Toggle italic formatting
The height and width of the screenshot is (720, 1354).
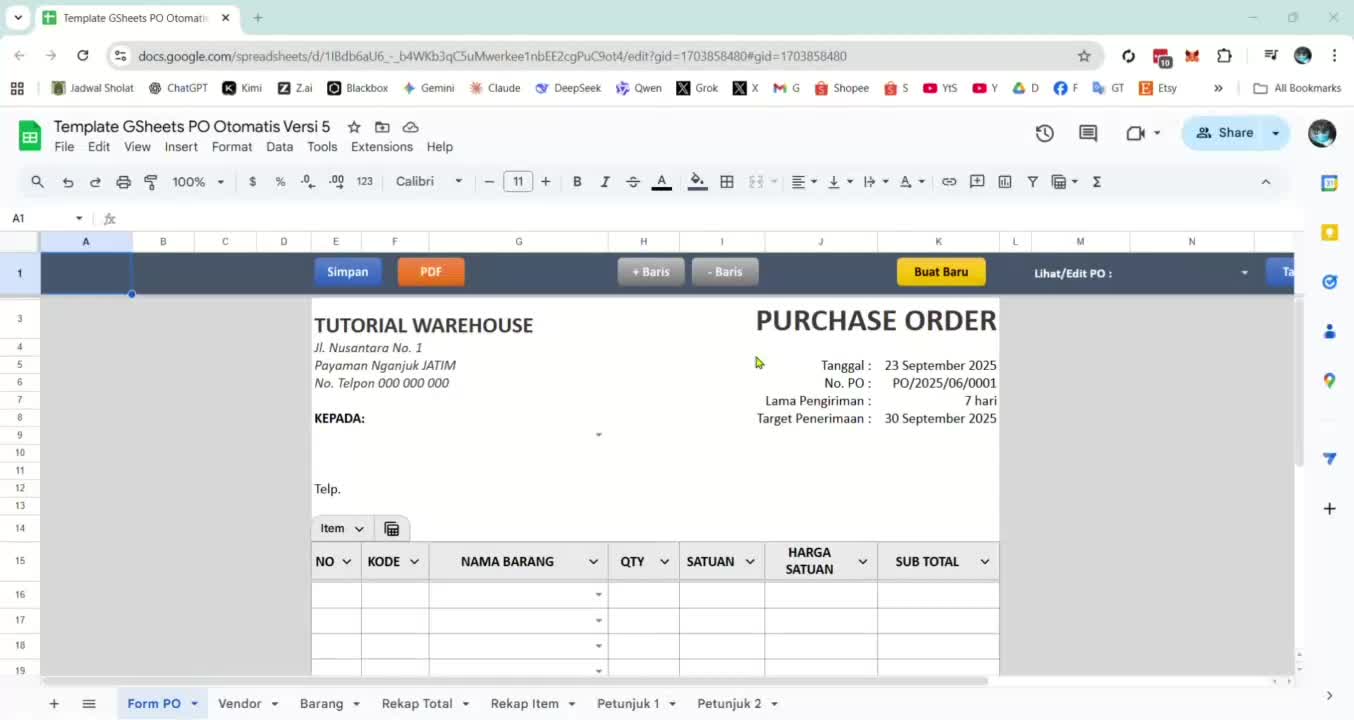[x=605, y=182]
